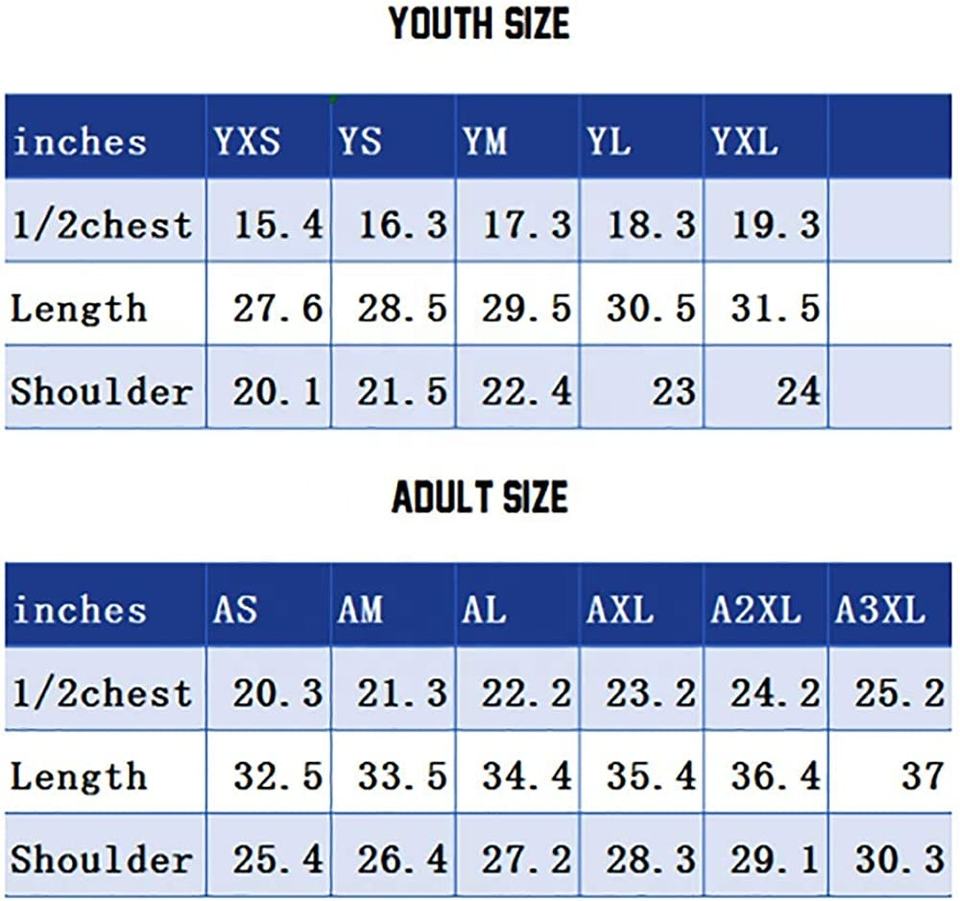
Task: Select the AM column header
Action: pos(360,609)
